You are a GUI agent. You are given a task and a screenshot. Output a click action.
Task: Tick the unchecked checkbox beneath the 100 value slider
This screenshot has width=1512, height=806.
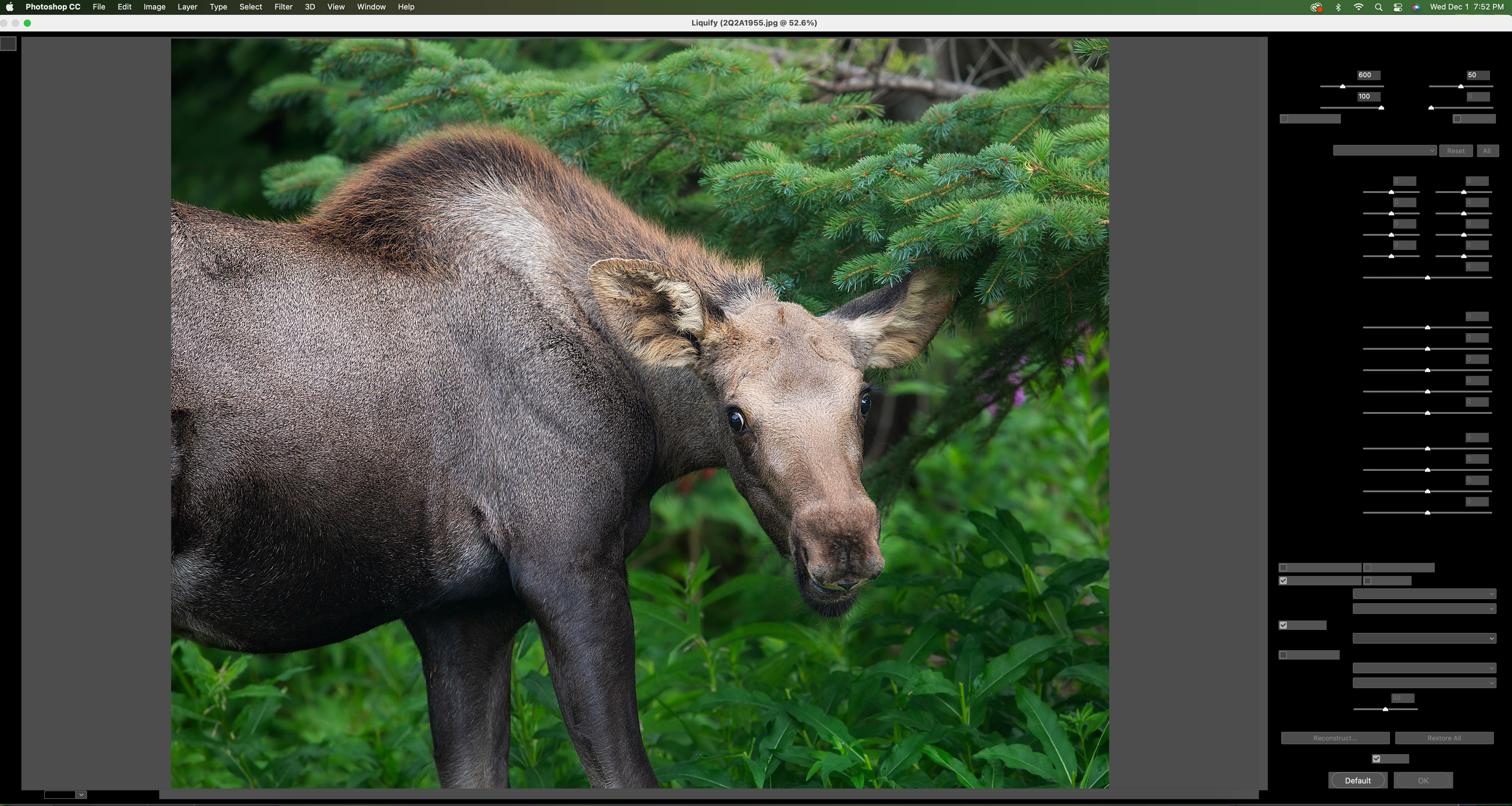click(1284, 119)
